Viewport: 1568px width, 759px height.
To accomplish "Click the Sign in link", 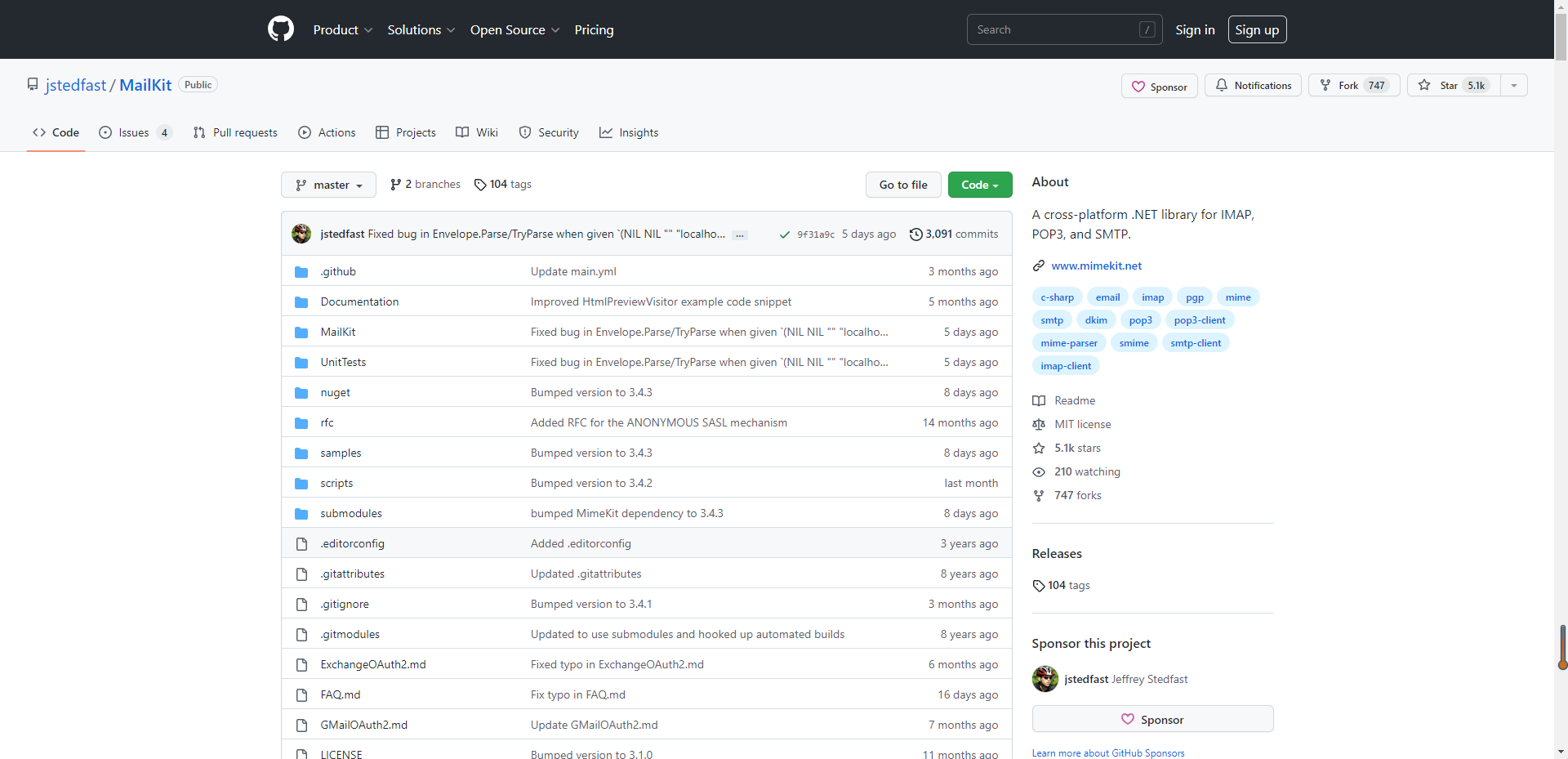I will pos(1195,29).
